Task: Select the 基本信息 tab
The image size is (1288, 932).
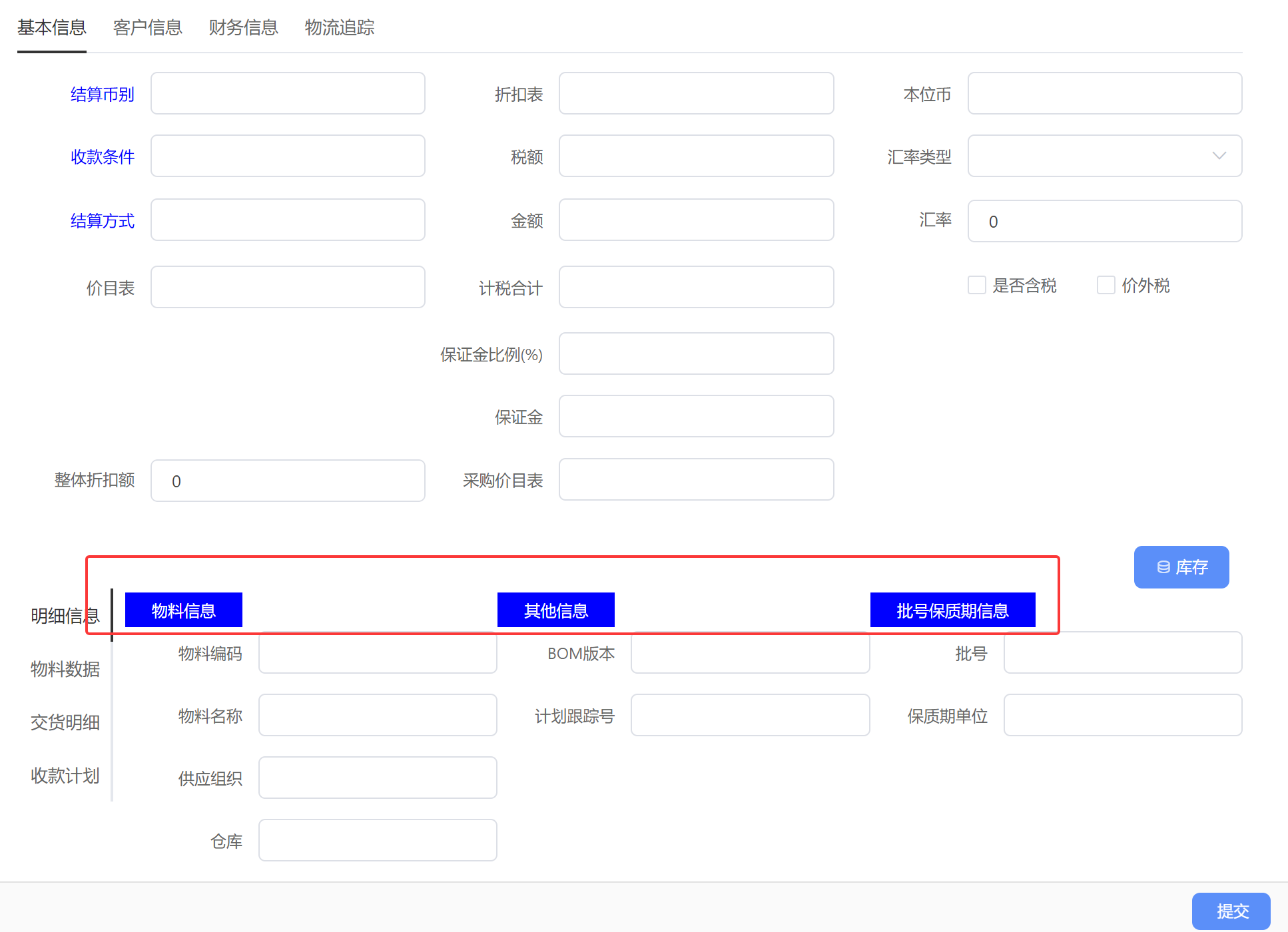Action: [52, 27]
